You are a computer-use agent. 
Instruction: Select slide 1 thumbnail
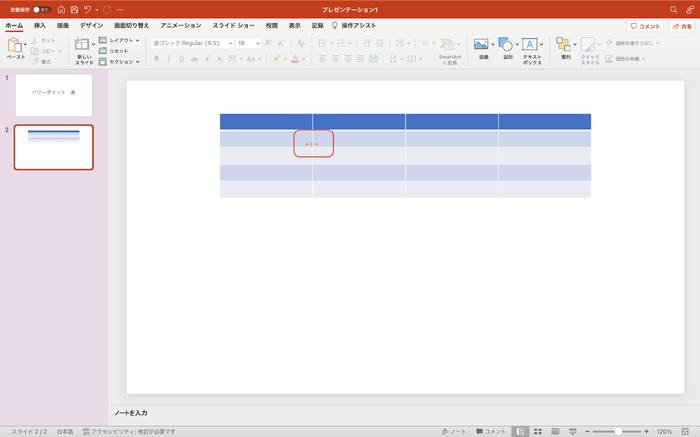[54, 95]
